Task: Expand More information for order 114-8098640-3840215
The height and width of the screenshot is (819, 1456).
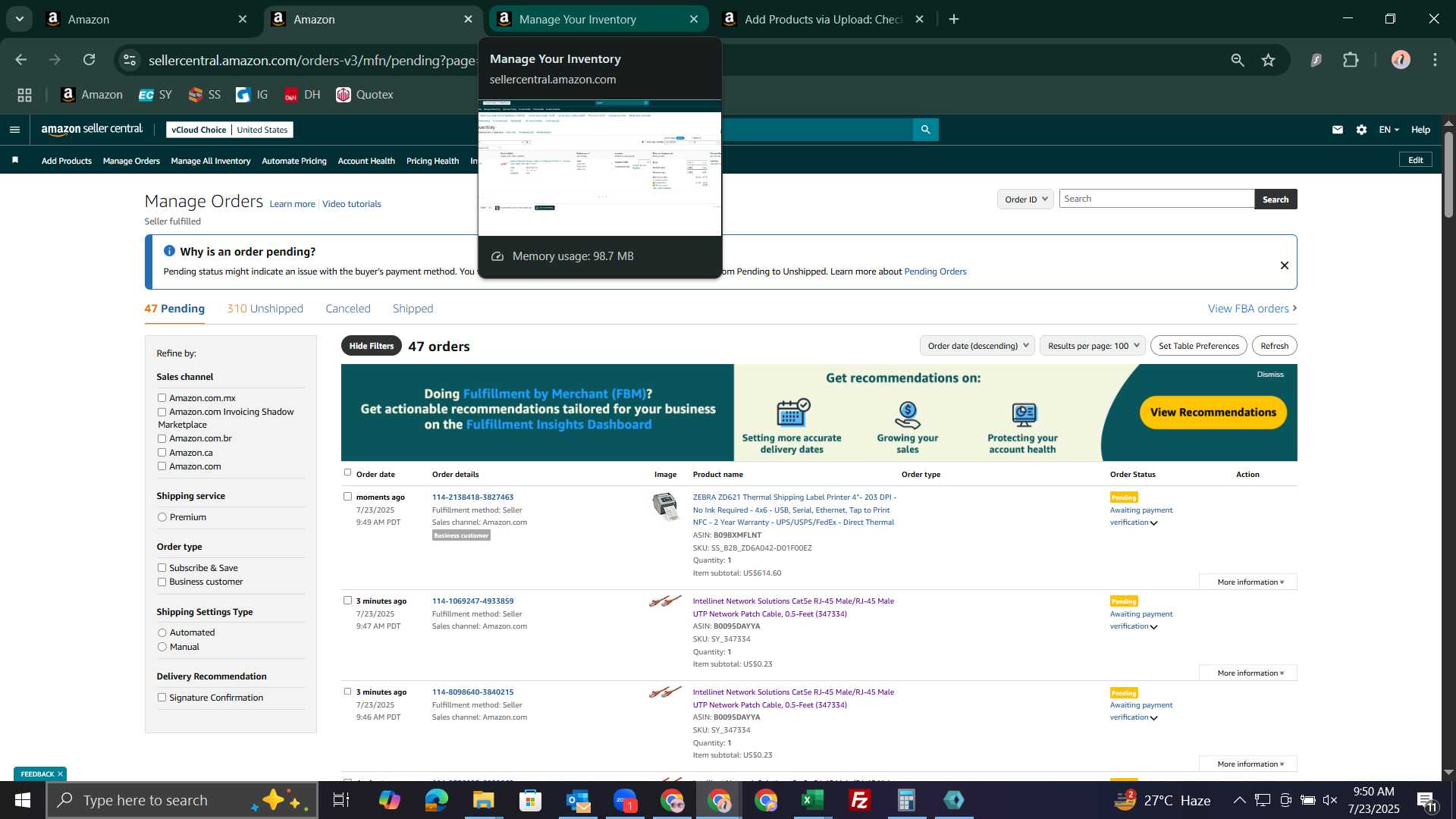Action: coord(1248,764)
